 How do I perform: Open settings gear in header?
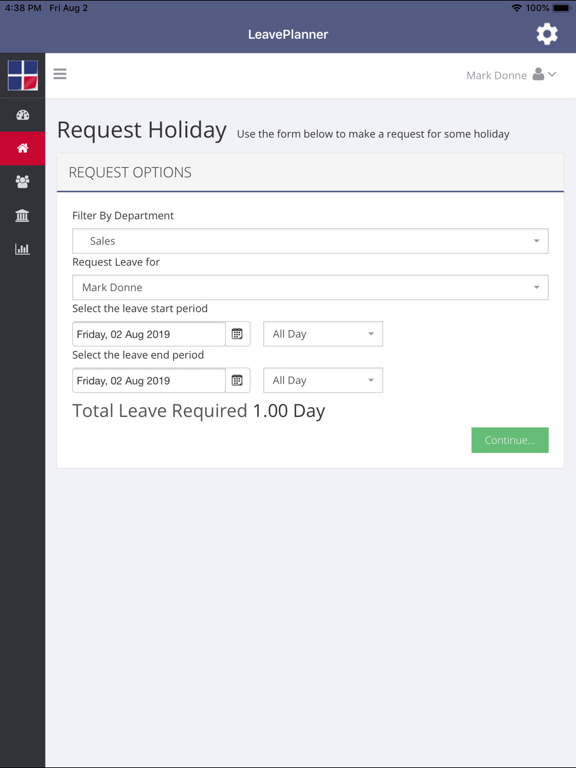[547, 34]
